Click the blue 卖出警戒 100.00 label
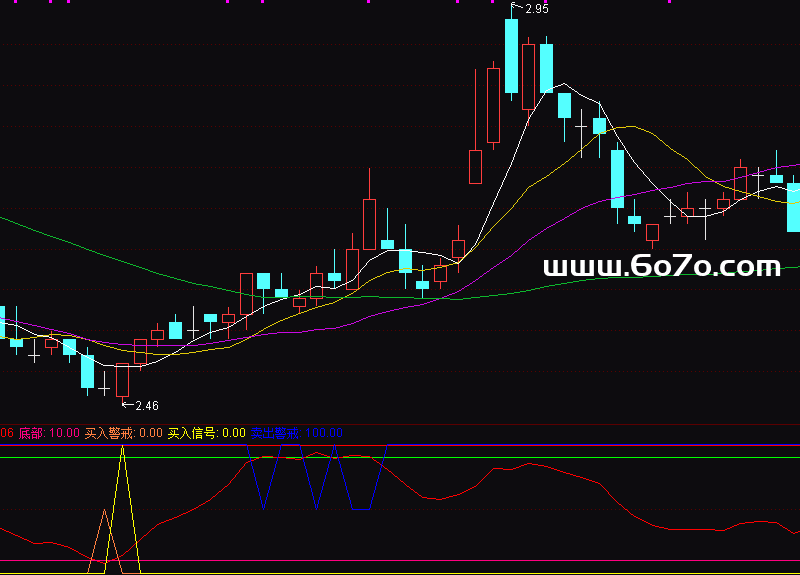 pyautogui.click(x=296, y=433)
